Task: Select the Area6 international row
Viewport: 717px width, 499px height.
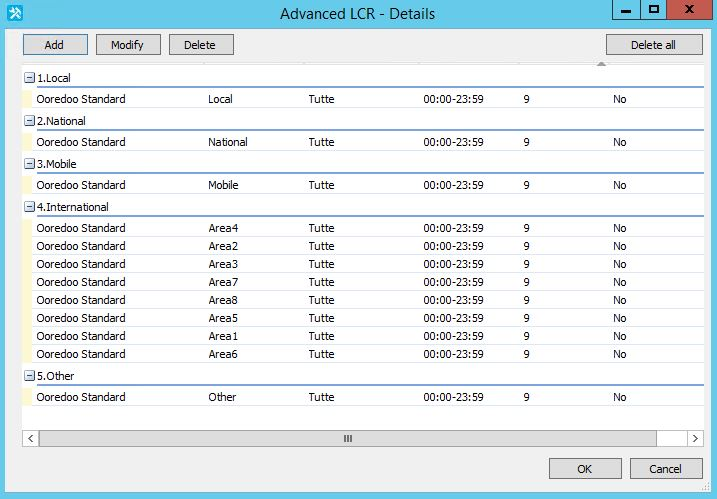Action: pyautogui.click(x=223, y=354)
